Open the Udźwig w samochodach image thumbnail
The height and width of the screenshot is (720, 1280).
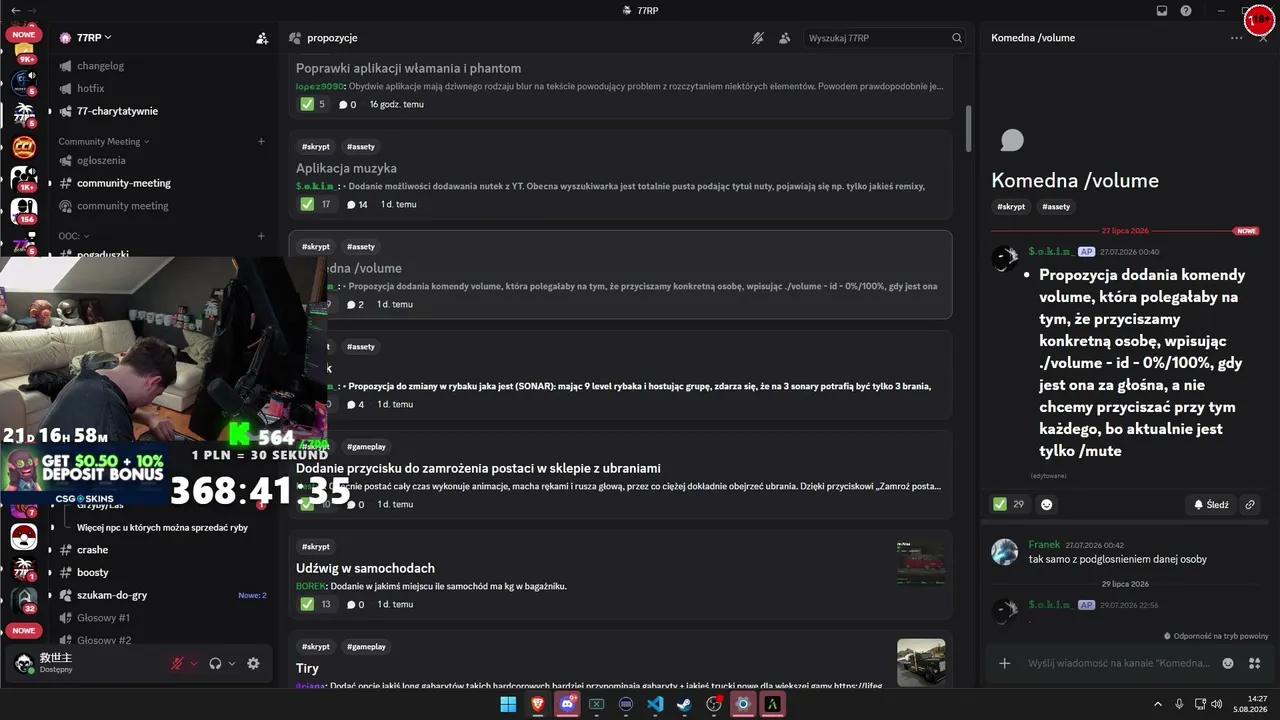921,563
